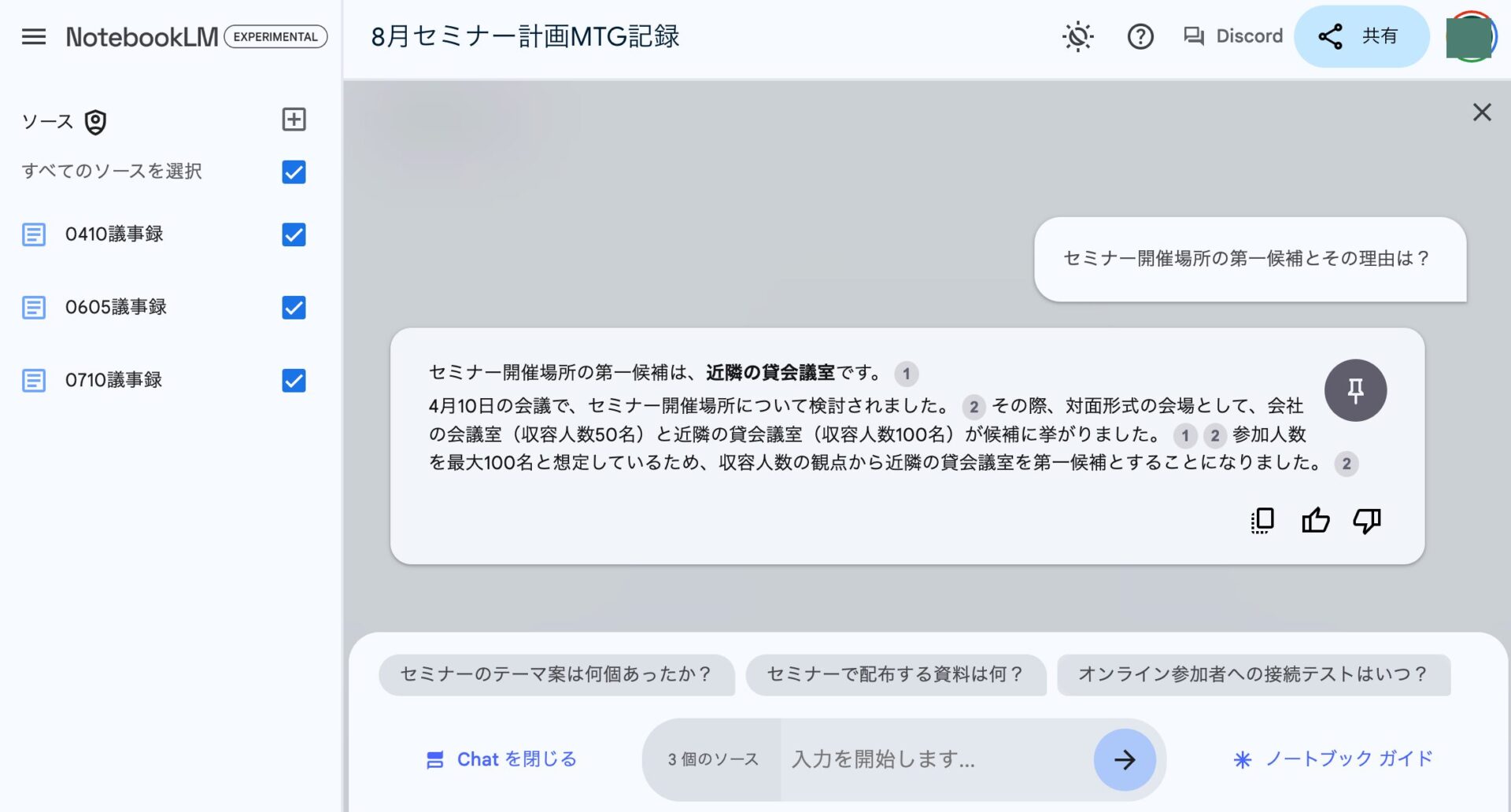Image resolution: width=1511 pixels, height=812 pixels.
Task: Open the help question mark icon
Action: 1140,37
